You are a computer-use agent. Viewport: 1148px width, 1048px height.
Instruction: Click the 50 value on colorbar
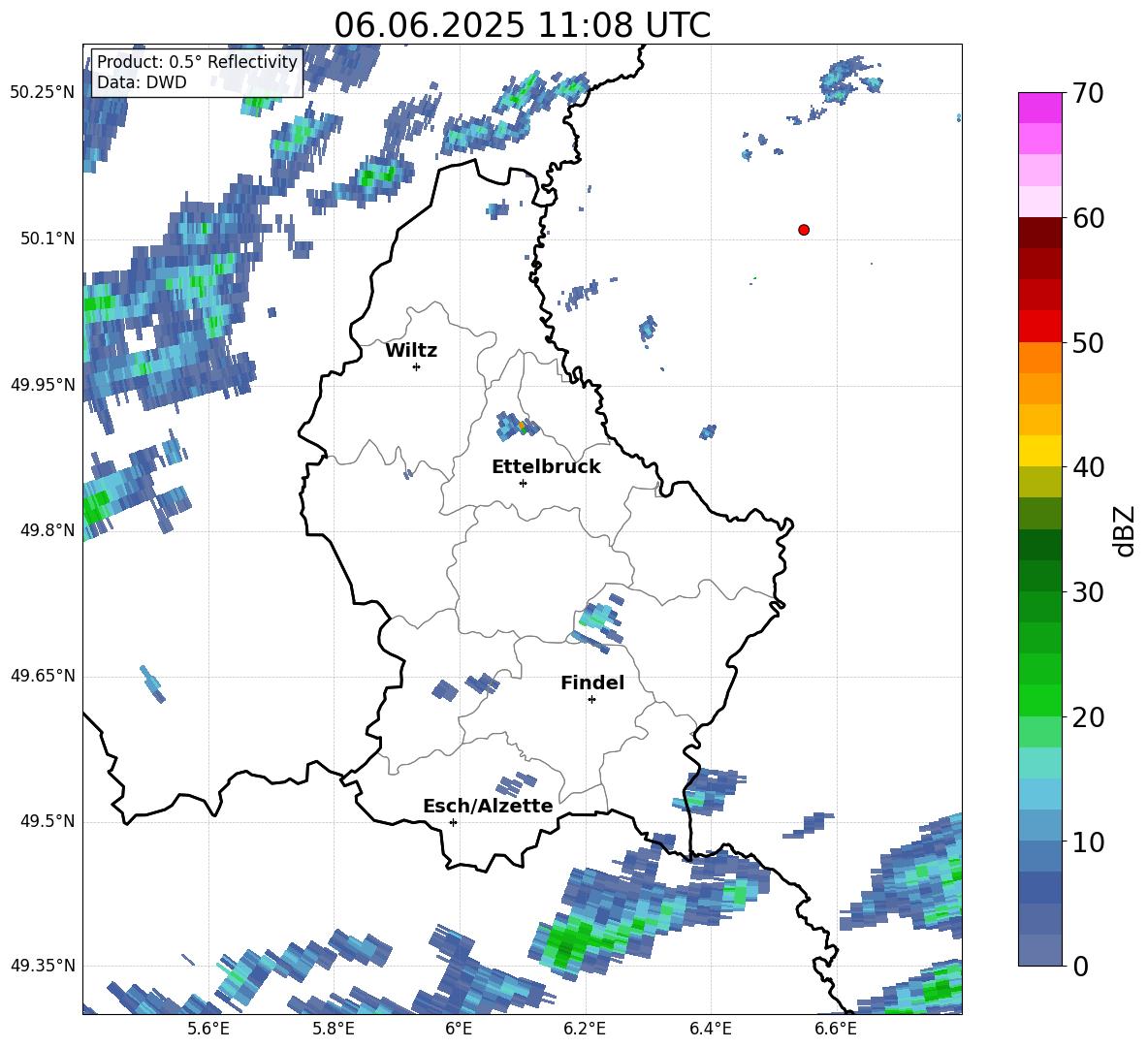coord(1088,342)
